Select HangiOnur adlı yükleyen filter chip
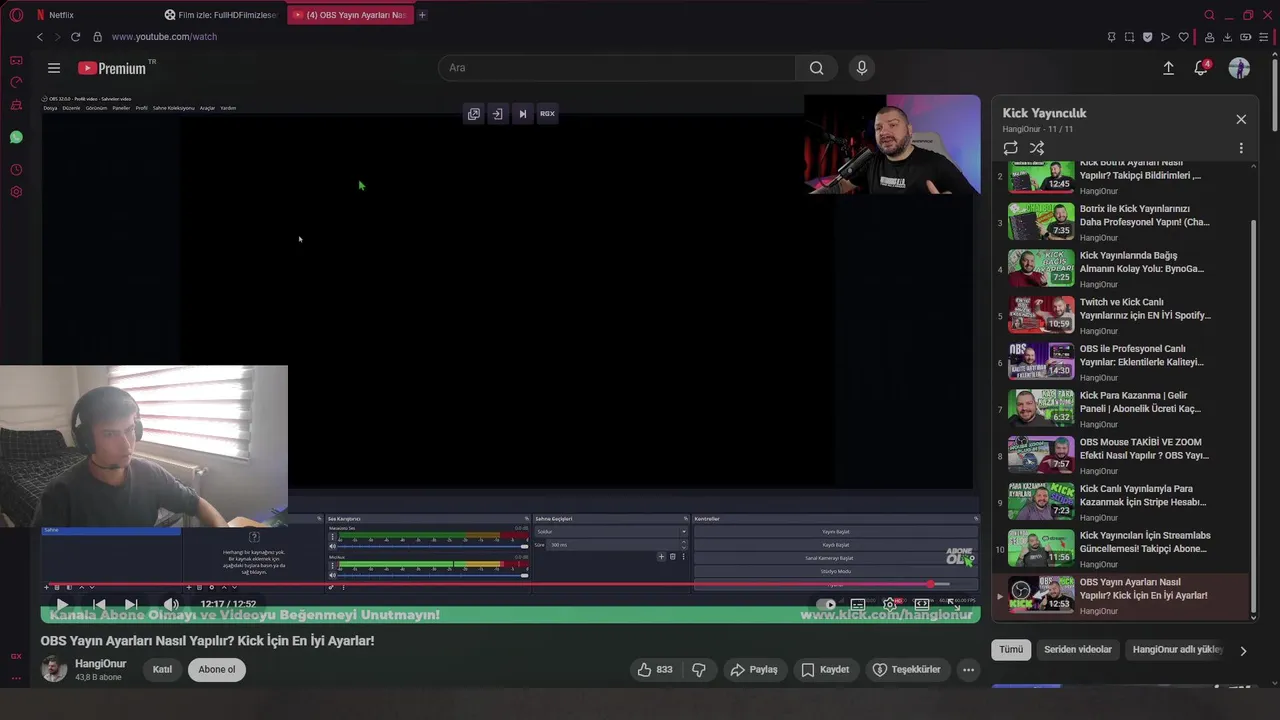The height and width of the screenshot is (720, 1280). [1177, 650]
